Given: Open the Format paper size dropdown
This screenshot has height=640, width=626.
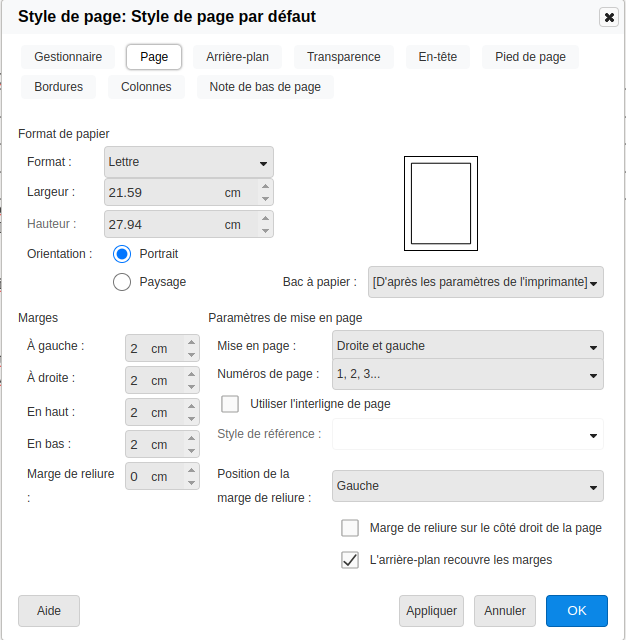Looking at the screenshot, I should click(x=189, y=162).
